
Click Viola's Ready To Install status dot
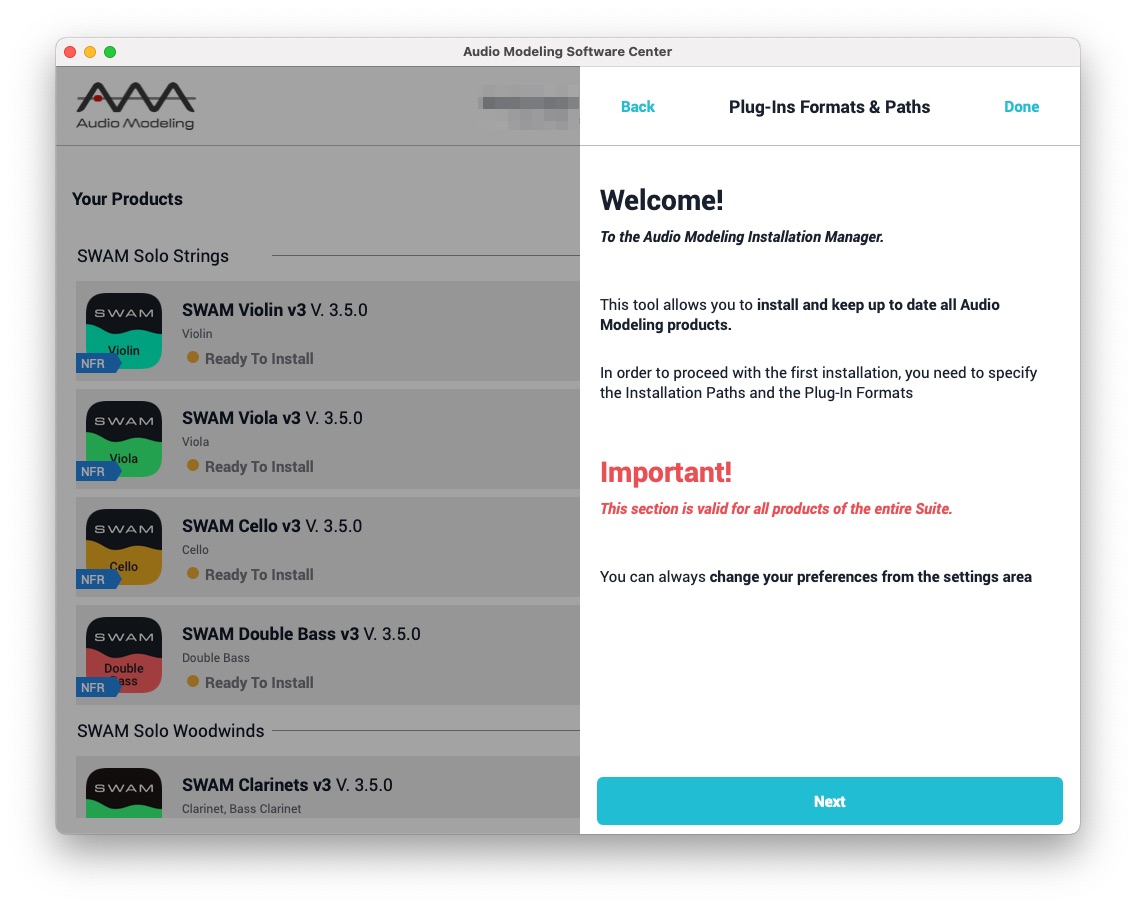pos(193,465)
